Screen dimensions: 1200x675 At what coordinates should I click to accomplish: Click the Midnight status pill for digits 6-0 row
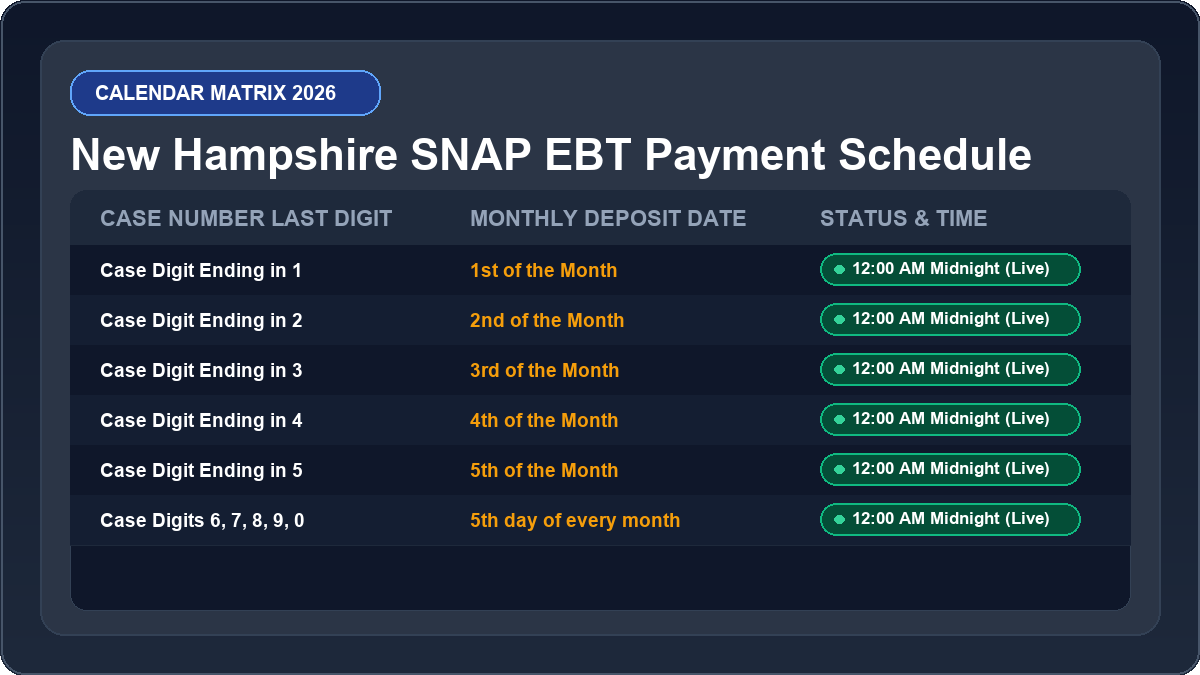tap(950, 519)
